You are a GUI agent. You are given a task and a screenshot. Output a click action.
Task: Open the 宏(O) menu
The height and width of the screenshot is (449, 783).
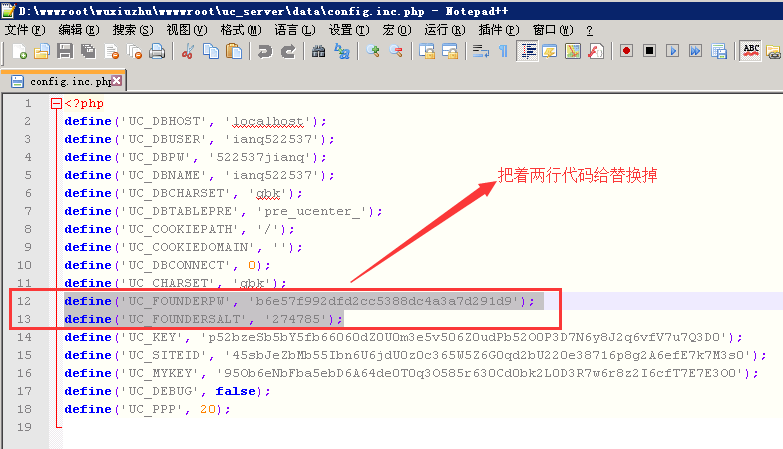pyautogui.click(x=397, y=30)
